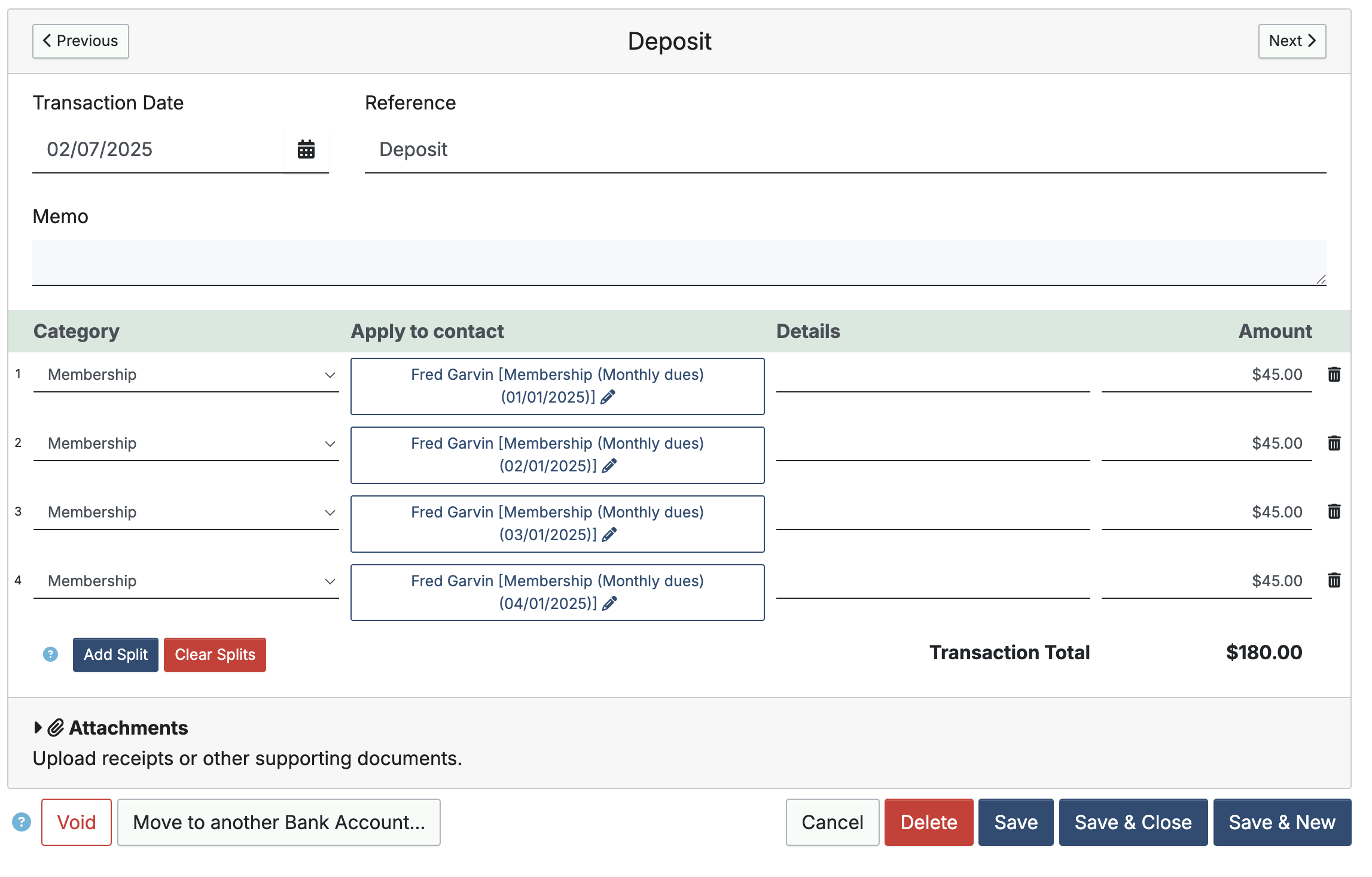1372x877 pixels.
Task: Open the transaction date calendar picker
Action: pyautogui.click(x=306, y=150)
